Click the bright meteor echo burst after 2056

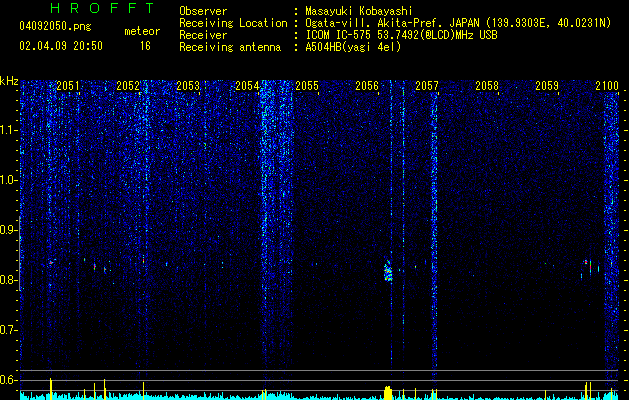(388, 270)
